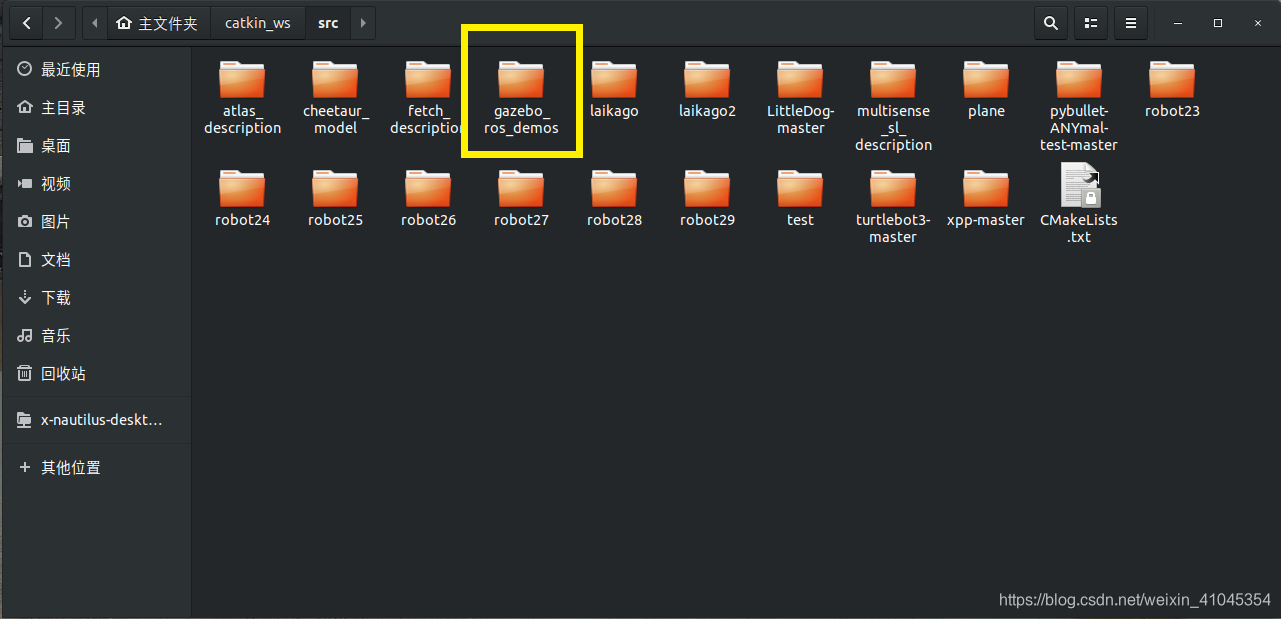
Task: Select the robot23 folder icon
Action: click(x=1172, y=79)
